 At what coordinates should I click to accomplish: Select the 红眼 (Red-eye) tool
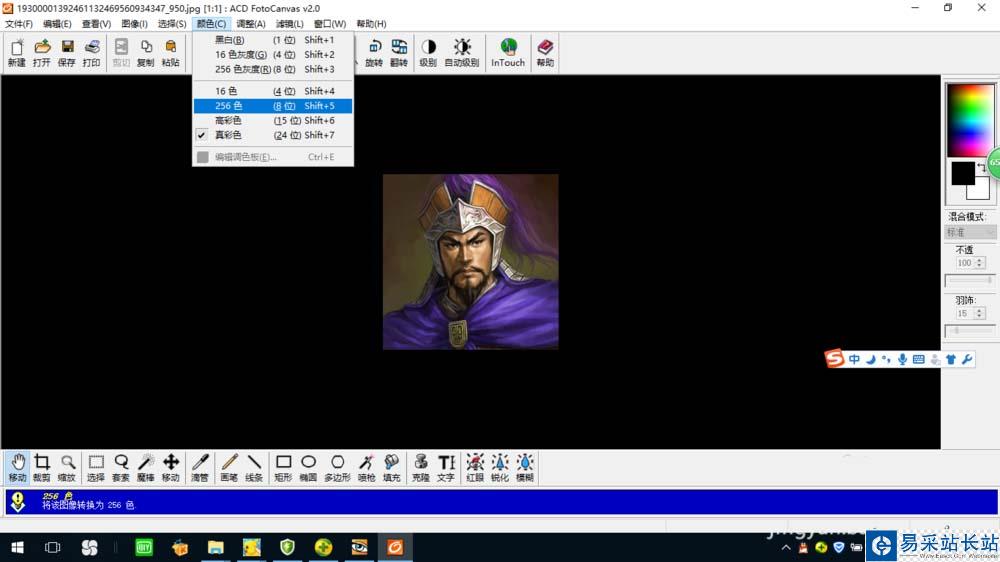coord(474,468)
